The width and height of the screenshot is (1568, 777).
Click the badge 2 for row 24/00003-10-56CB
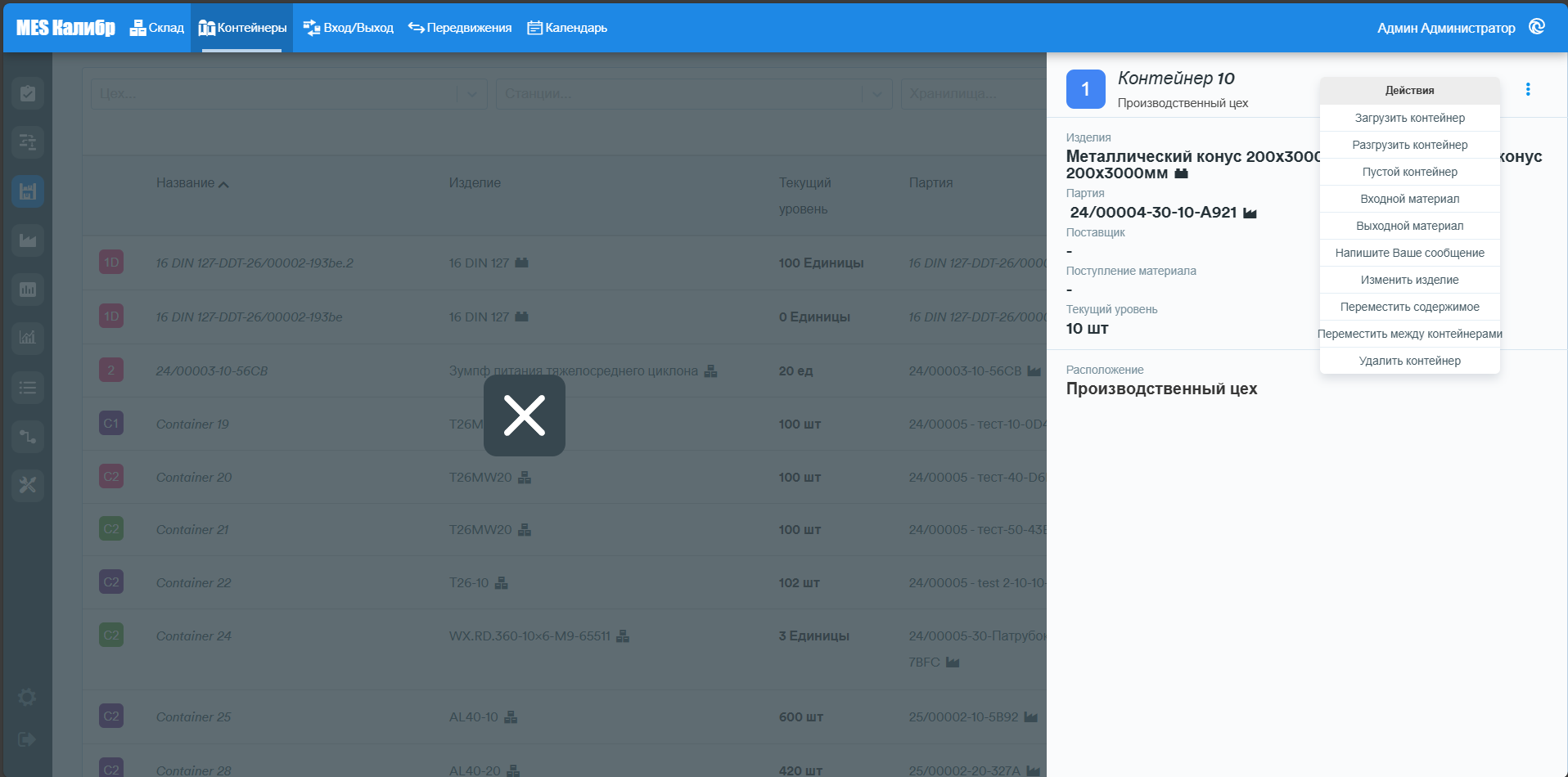[111, 371]
